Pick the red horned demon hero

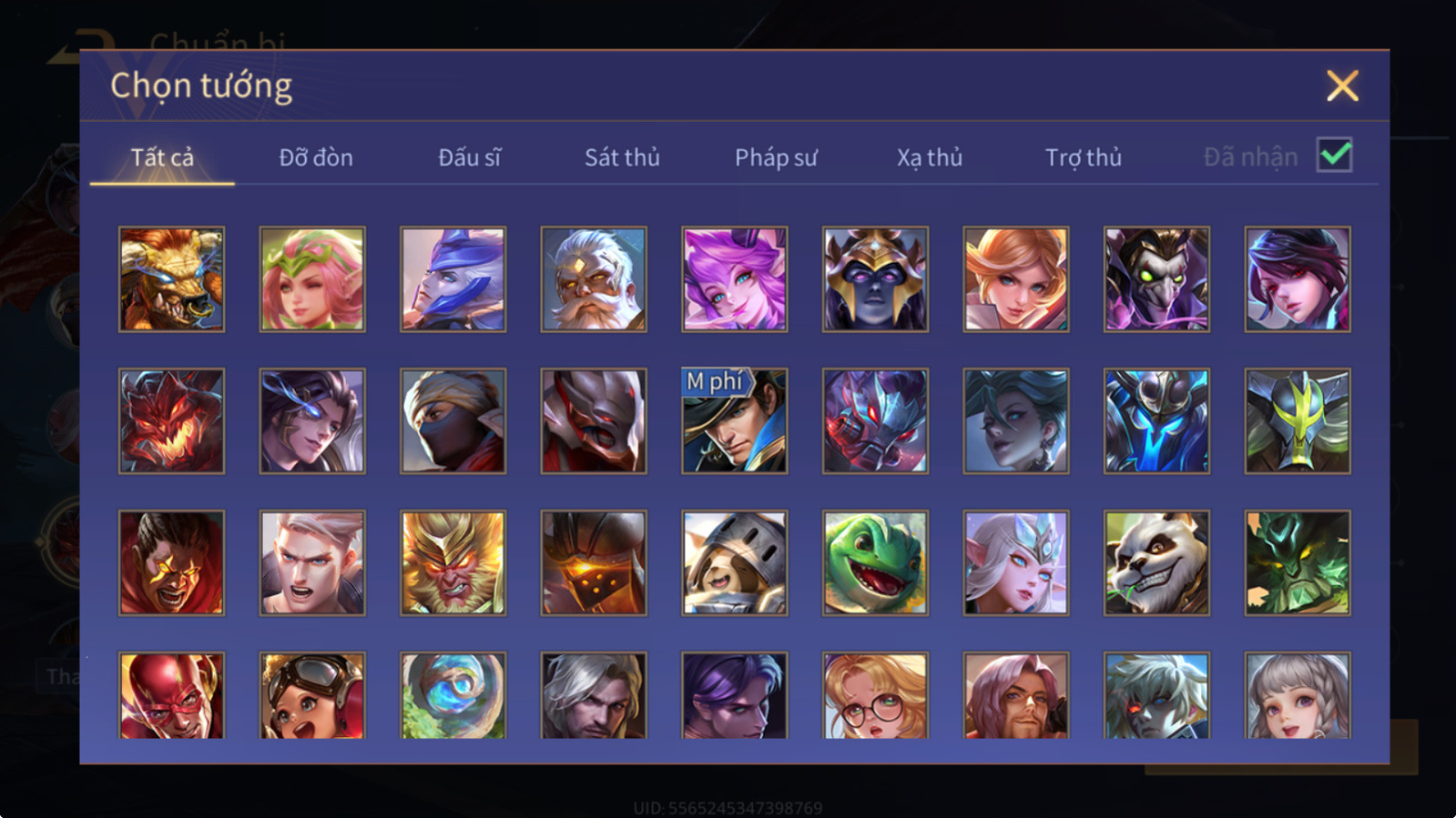click(x=172, y=420)
